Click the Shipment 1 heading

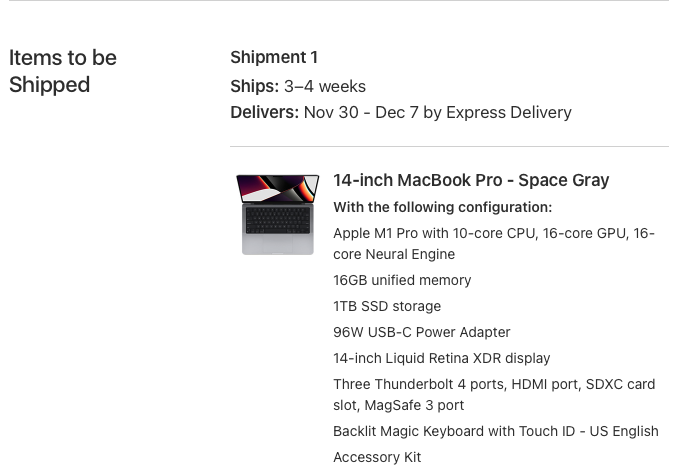pos(274,57)
